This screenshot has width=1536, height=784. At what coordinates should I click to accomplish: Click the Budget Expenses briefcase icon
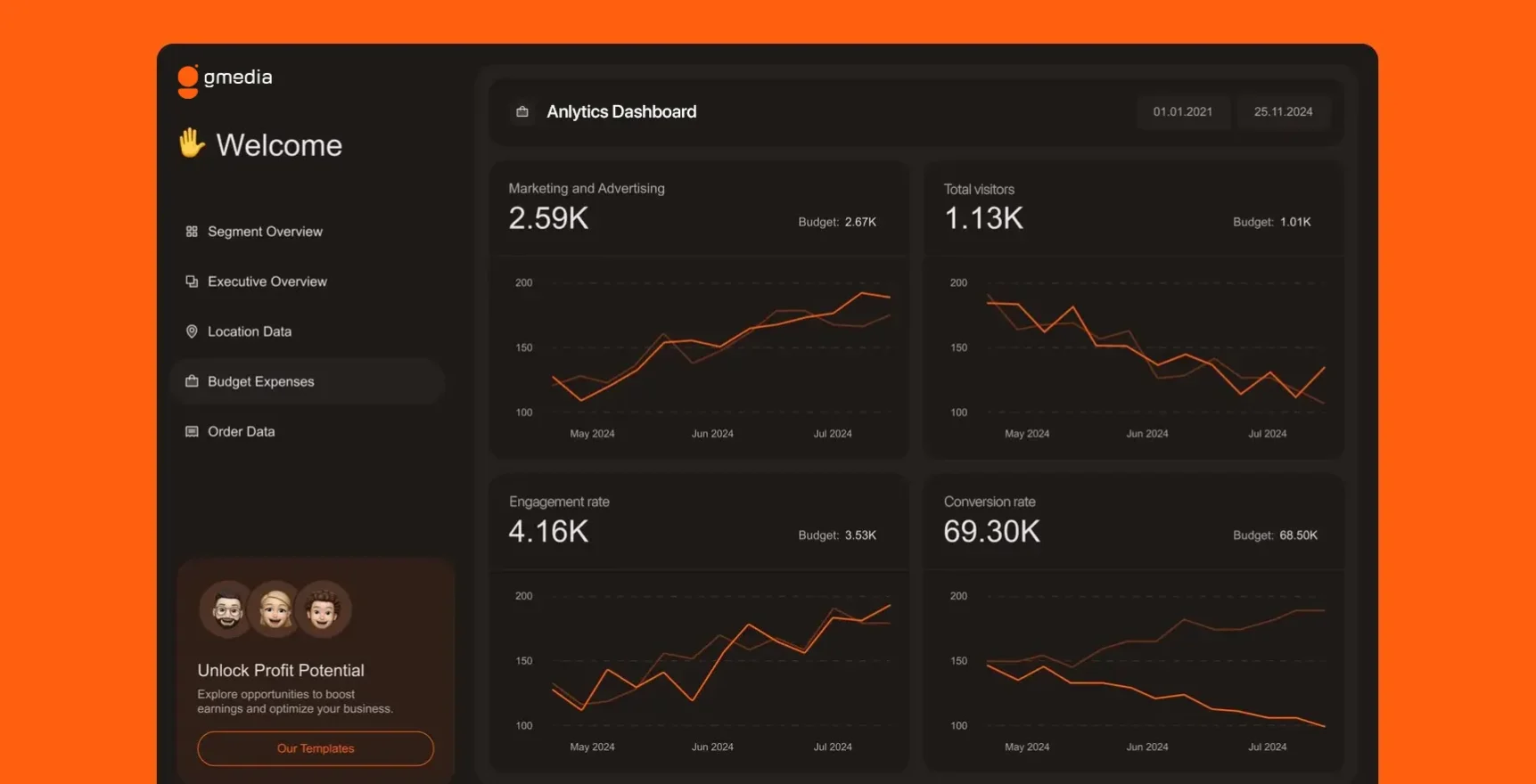pos(192,381)
